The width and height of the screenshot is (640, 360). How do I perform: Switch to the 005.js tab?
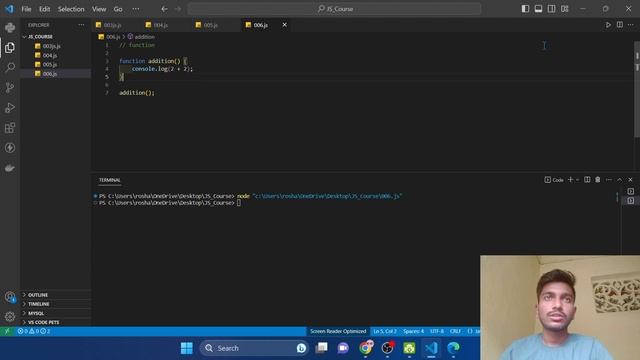211,25
